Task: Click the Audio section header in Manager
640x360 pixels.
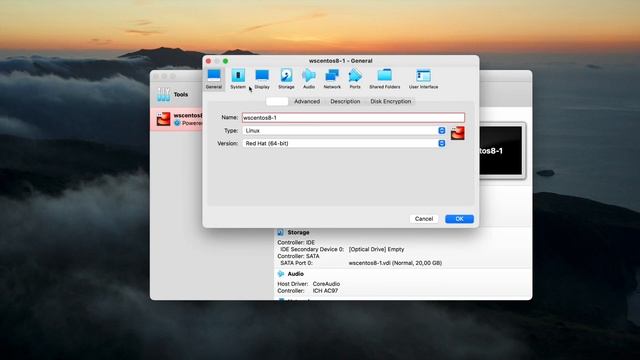Action: 296,274
